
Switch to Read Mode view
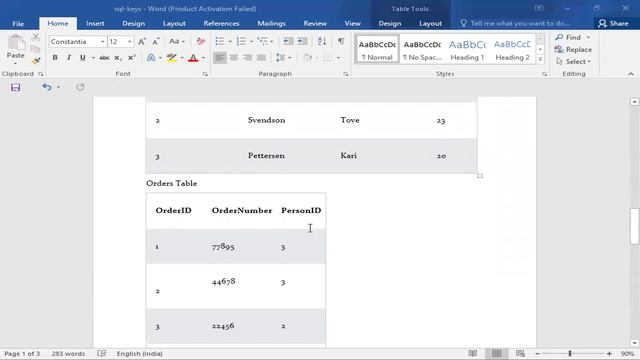473,353
